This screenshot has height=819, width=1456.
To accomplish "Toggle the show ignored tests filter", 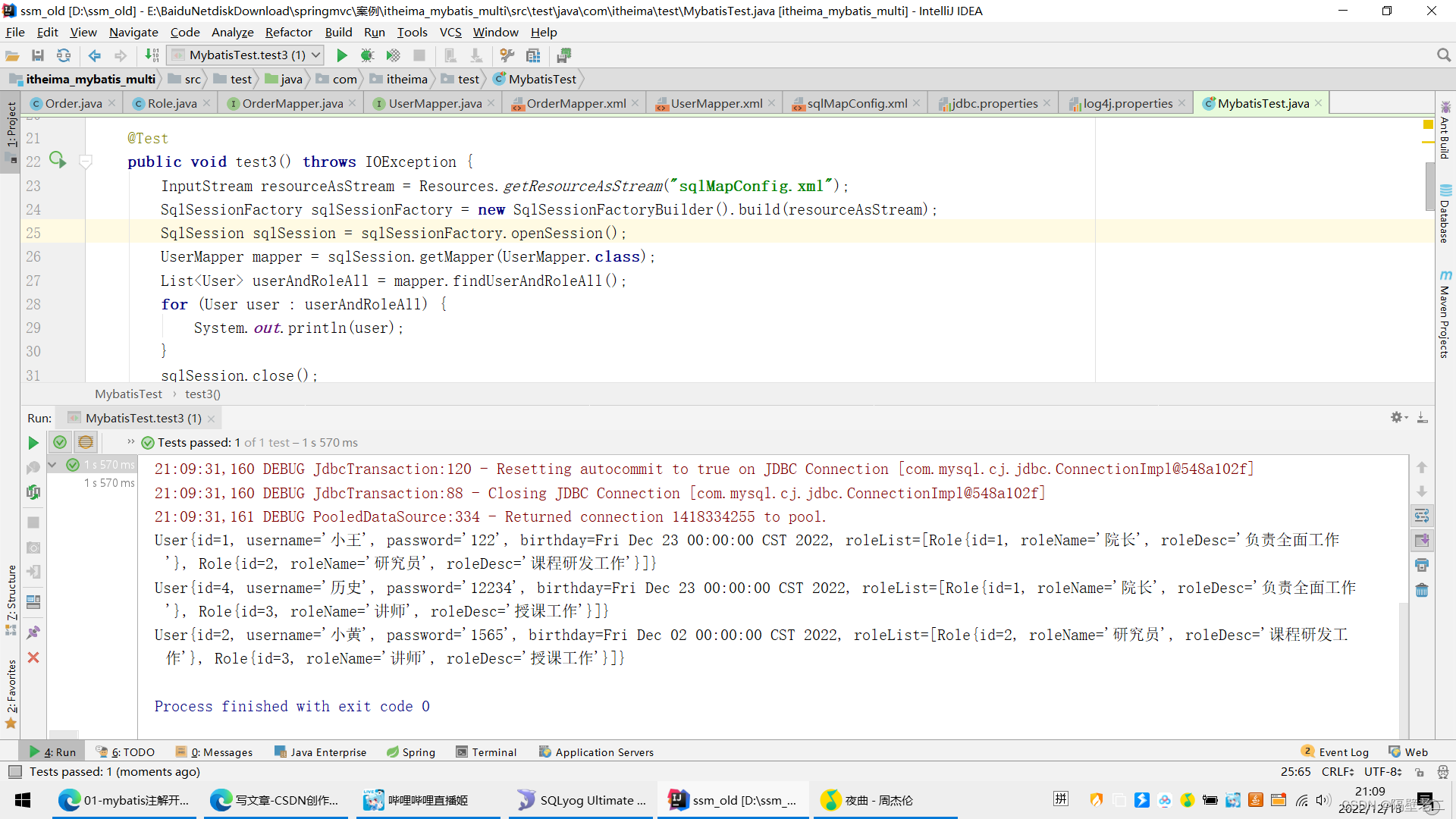I will tap(86, 442).
